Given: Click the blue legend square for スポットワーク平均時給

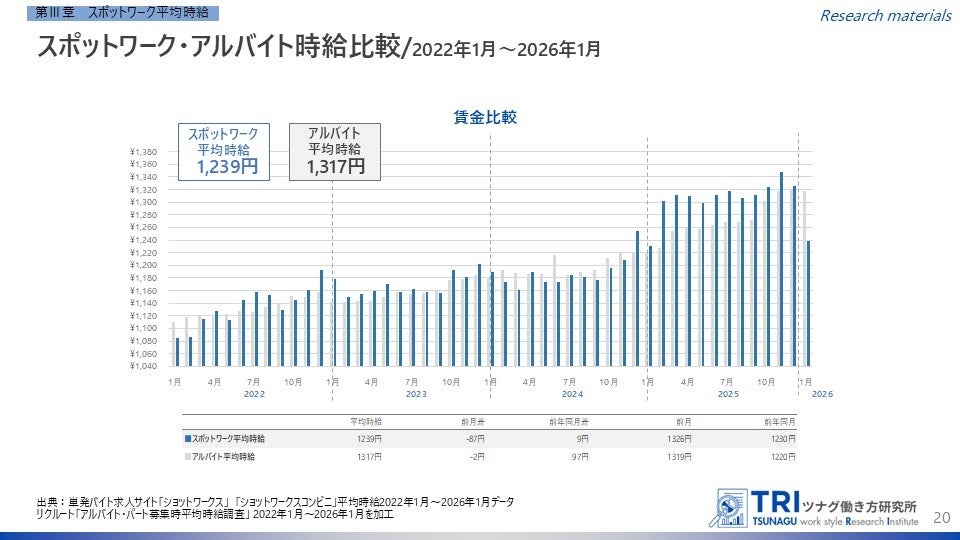Looking at the screenshot, I should coord(188,439).
